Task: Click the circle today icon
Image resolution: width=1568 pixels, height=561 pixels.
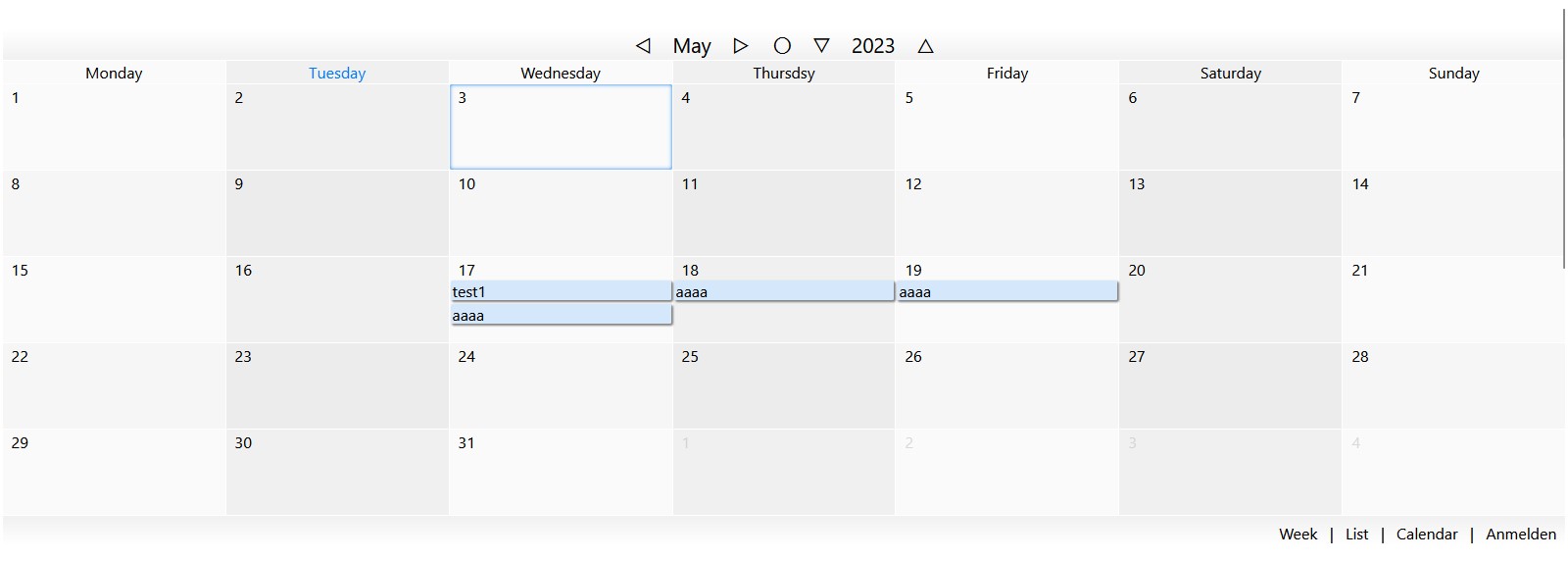Action: tap(782, 46)
